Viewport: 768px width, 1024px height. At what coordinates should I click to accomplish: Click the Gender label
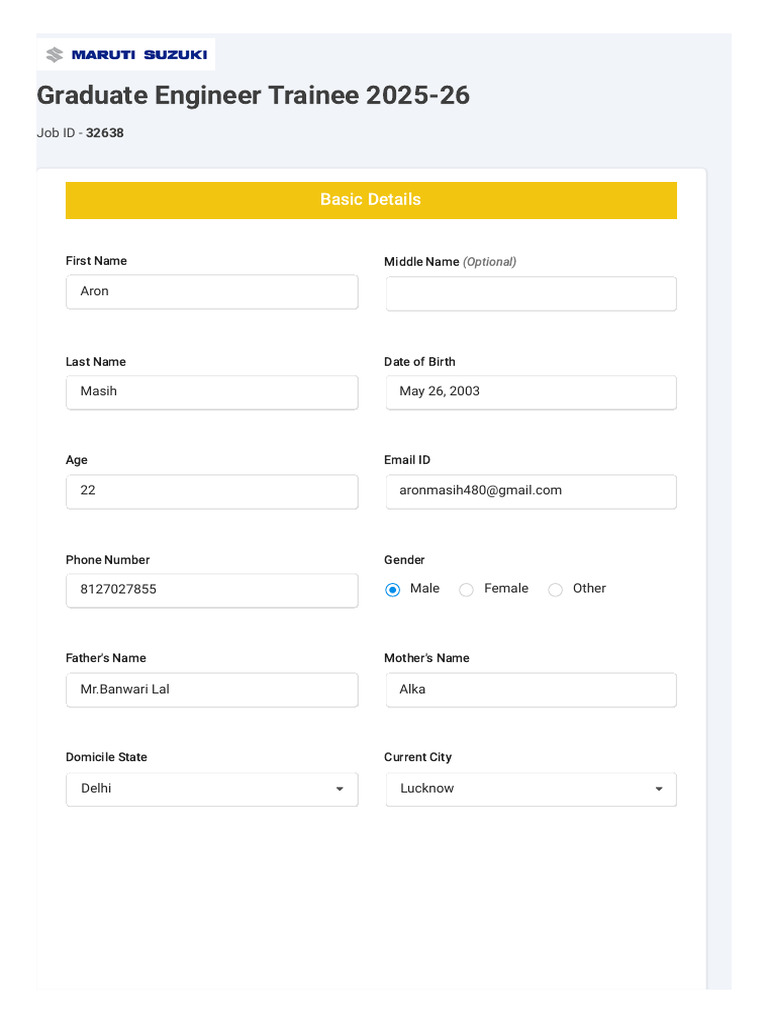point(404,560)
